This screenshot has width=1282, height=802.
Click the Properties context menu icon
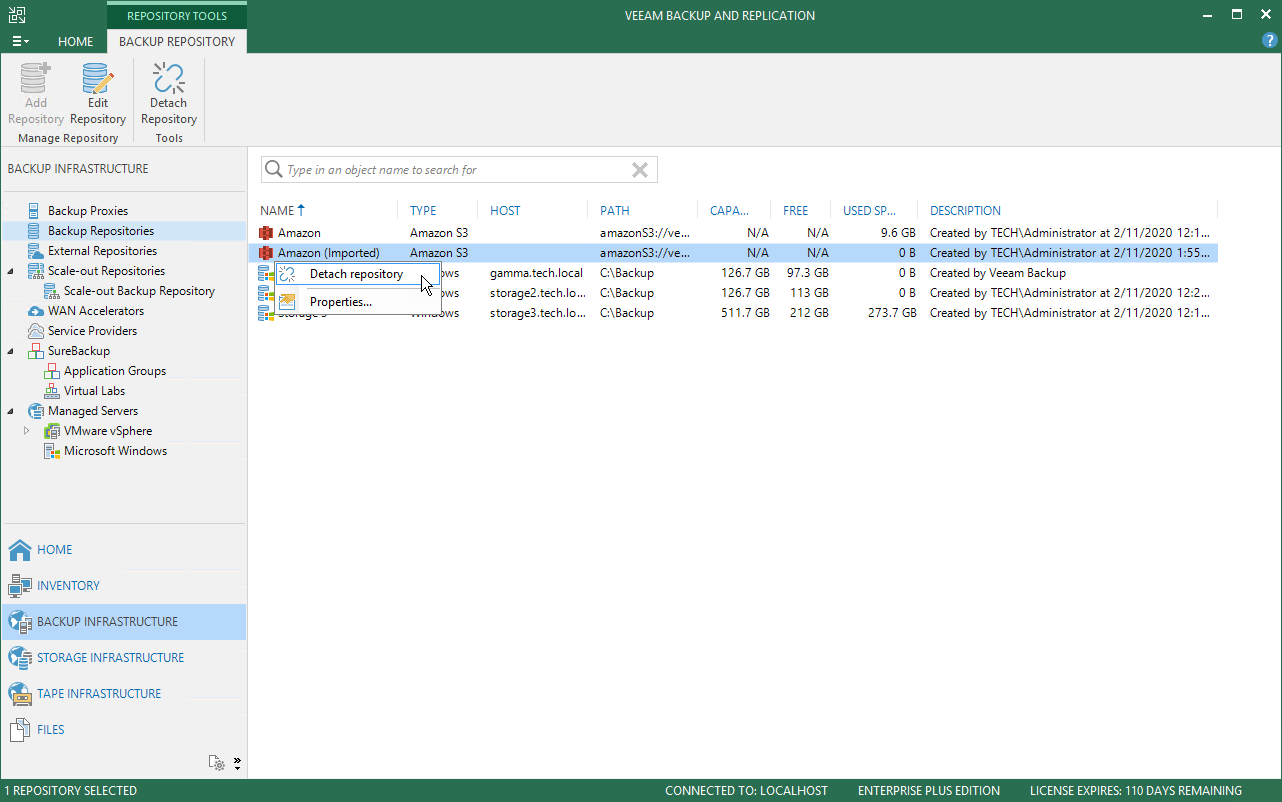(288, 302)
